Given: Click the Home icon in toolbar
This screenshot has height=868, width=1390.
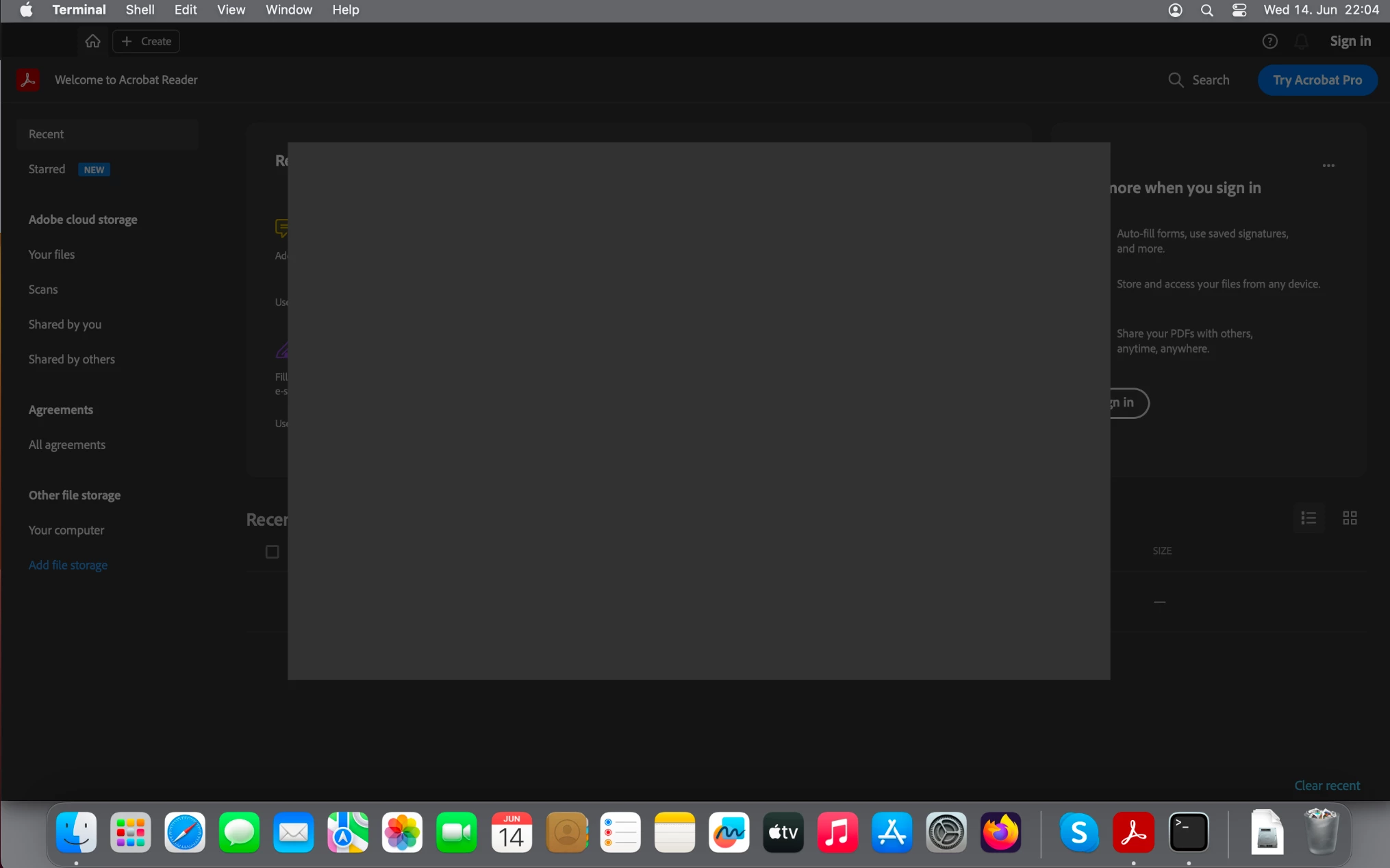Looking at the screenshot, I should coord(92,41).
